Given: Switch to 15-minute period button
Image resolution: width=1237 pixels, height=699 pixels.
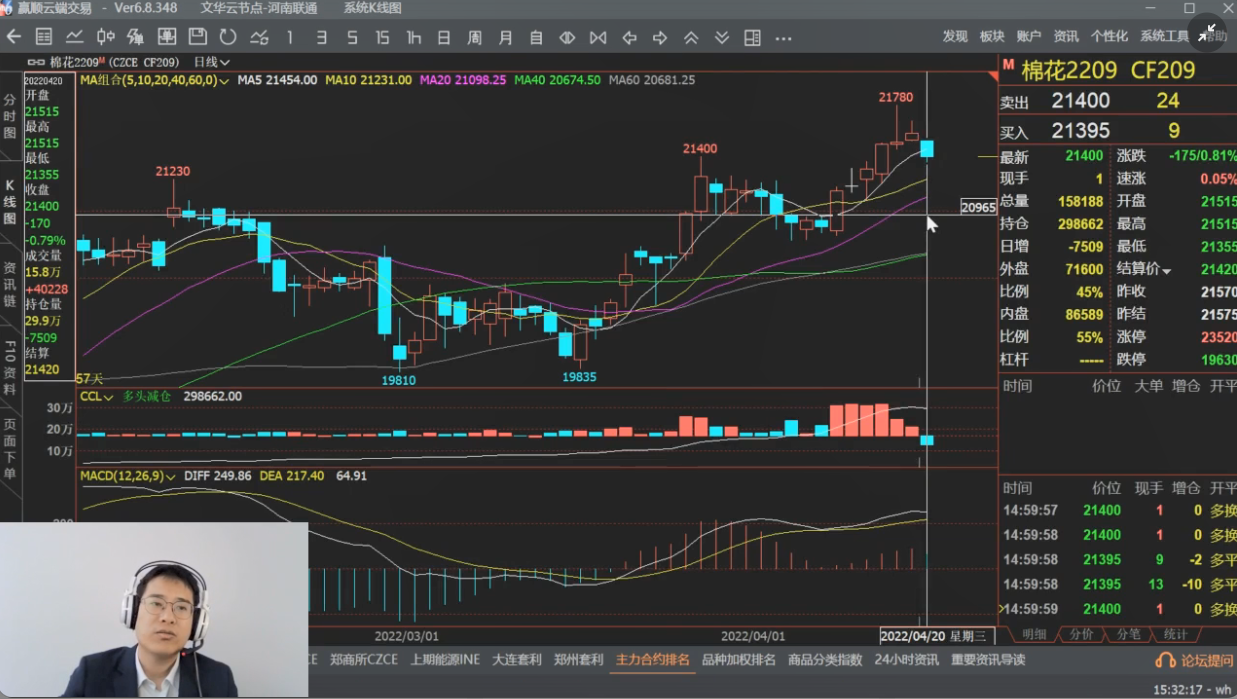Looking at the screenshot, I should coord(382,37).
